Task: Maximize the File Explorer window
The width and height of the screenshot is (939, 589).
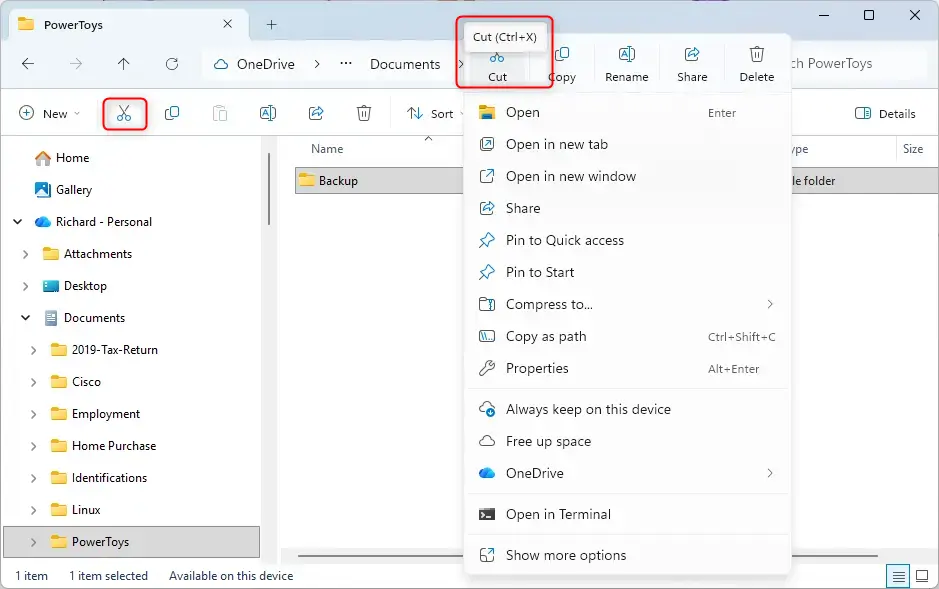Action: [869, 15]
